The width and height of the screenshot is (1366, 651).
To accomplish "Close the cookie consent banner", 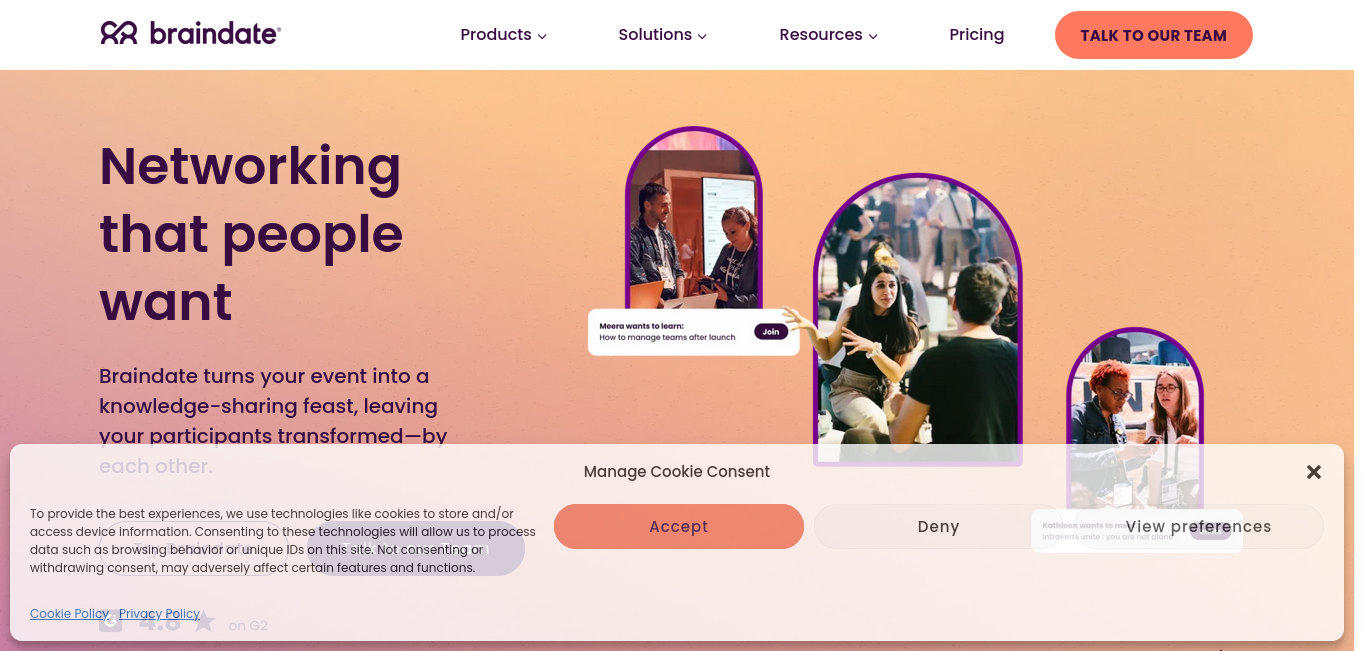I will tap(1314, 472).
